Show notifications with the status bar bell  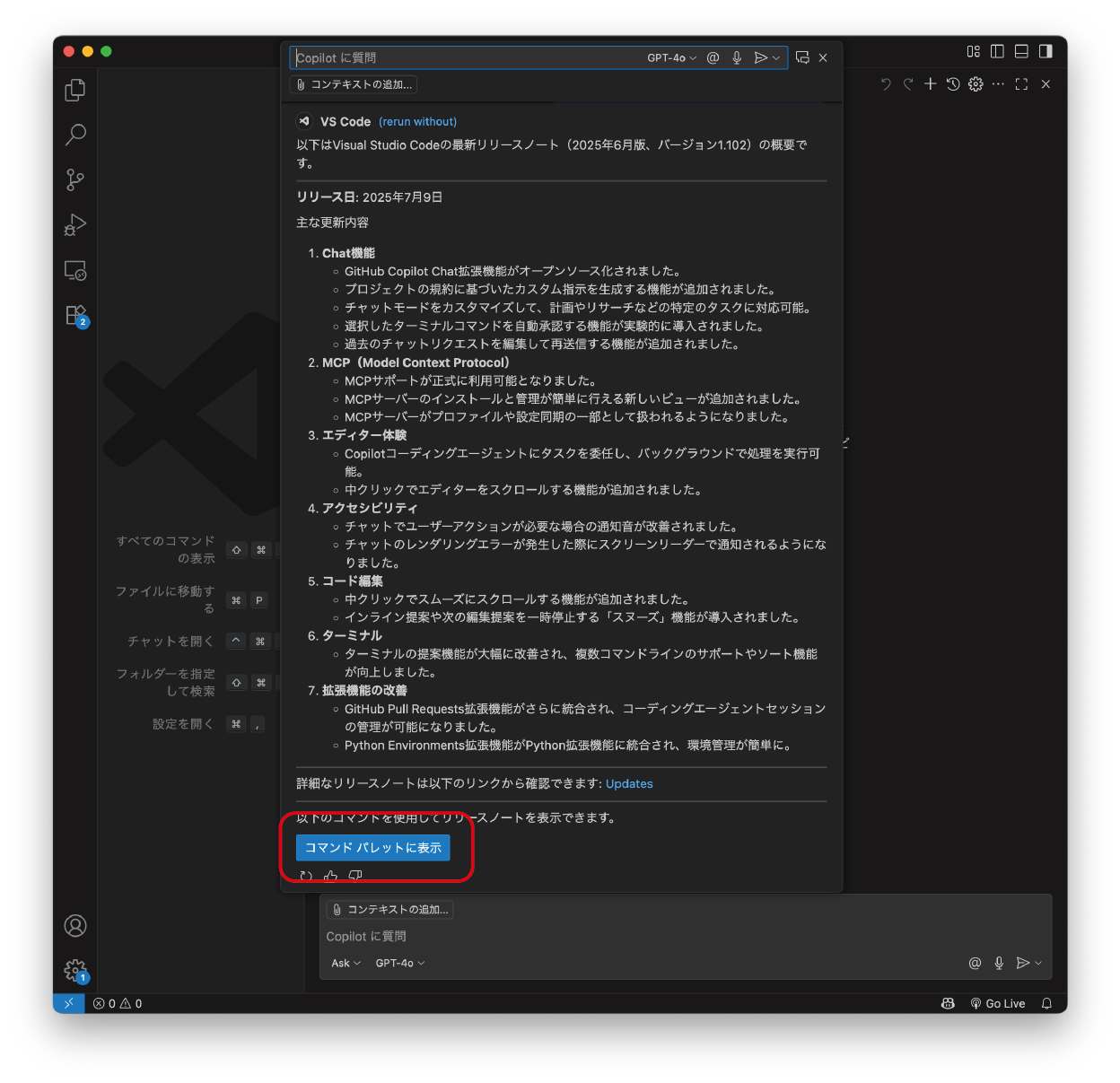click(x=1046, y=1004)
